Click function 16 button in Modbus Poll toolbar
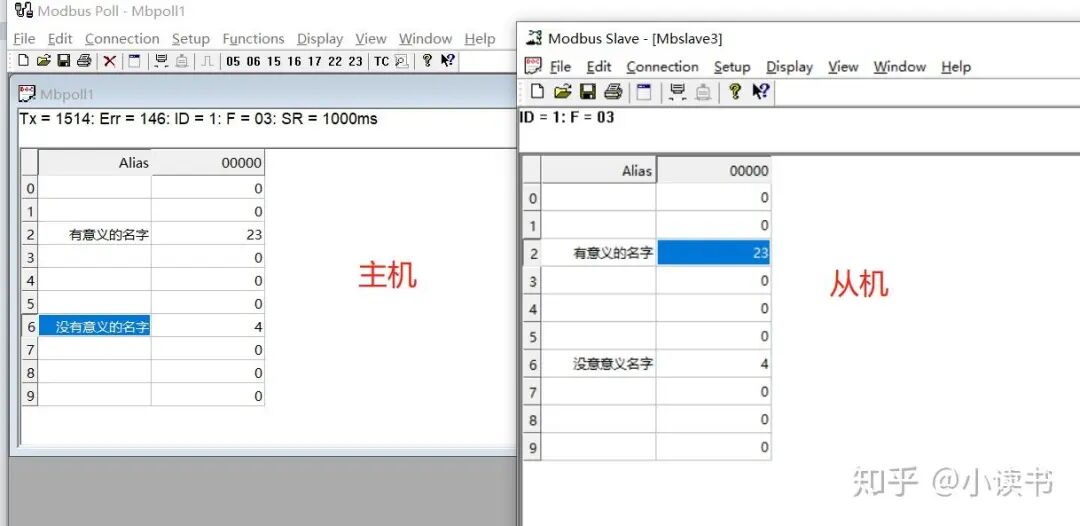Image resolution: width=1080 pixels, height=526 pixels. coord(294,61)
